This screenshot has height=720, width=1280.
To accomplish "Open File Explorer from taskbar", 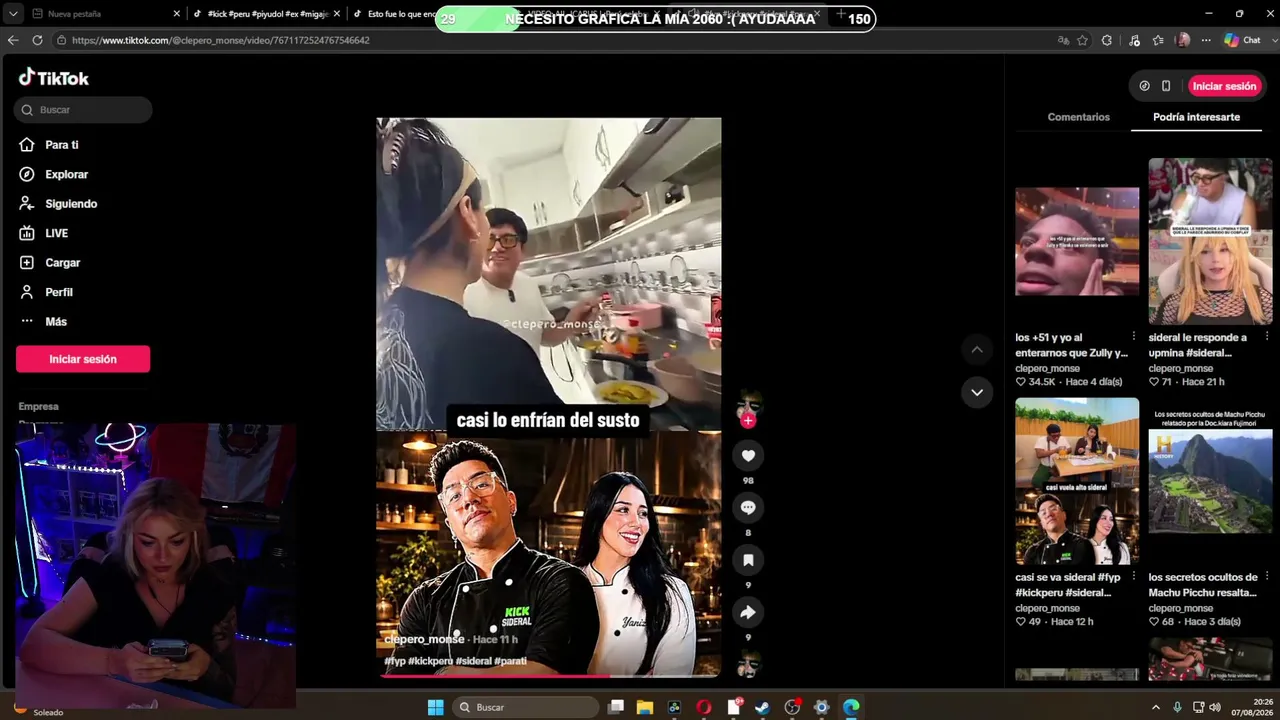I will pyautogui.click(x=645, y=707).
